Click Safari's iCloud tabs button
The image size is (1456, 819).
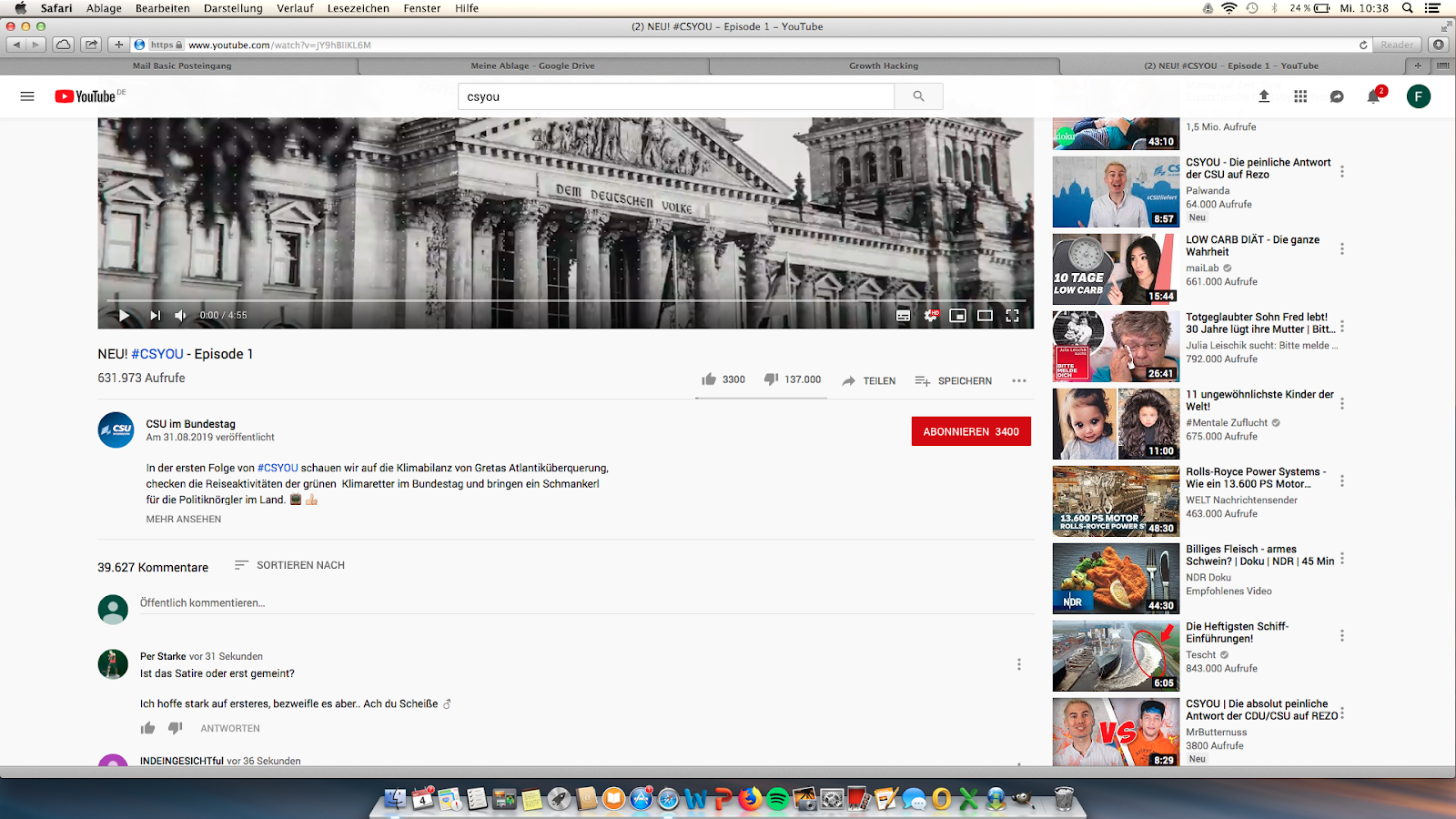tap(63, 45)
